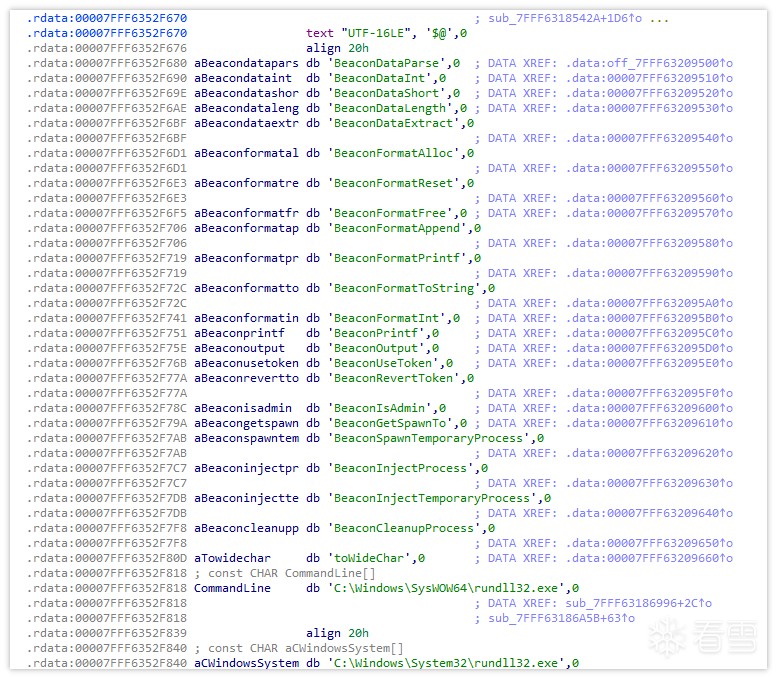Viewport: 777px width, 679px height.
Task: Follow the sub_7FFF6318542A+1D6 cross reference
Action: [565, 18]
